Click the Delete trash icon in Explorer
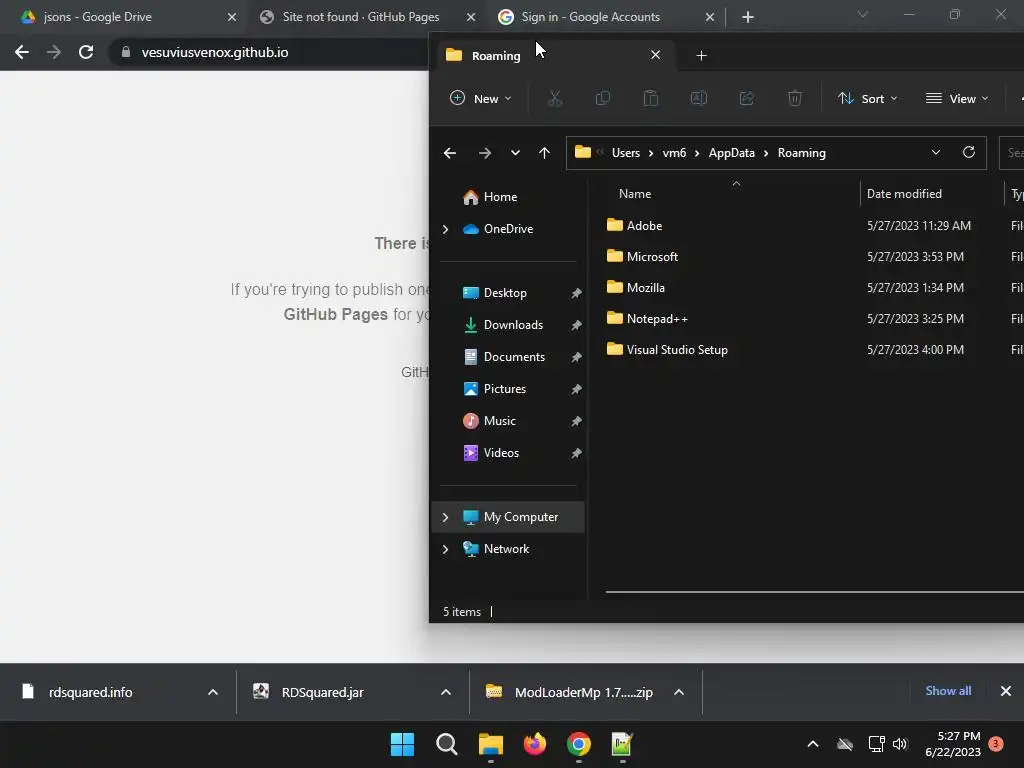The width and height of the screenshot is (1024, 768). [794, 99]
